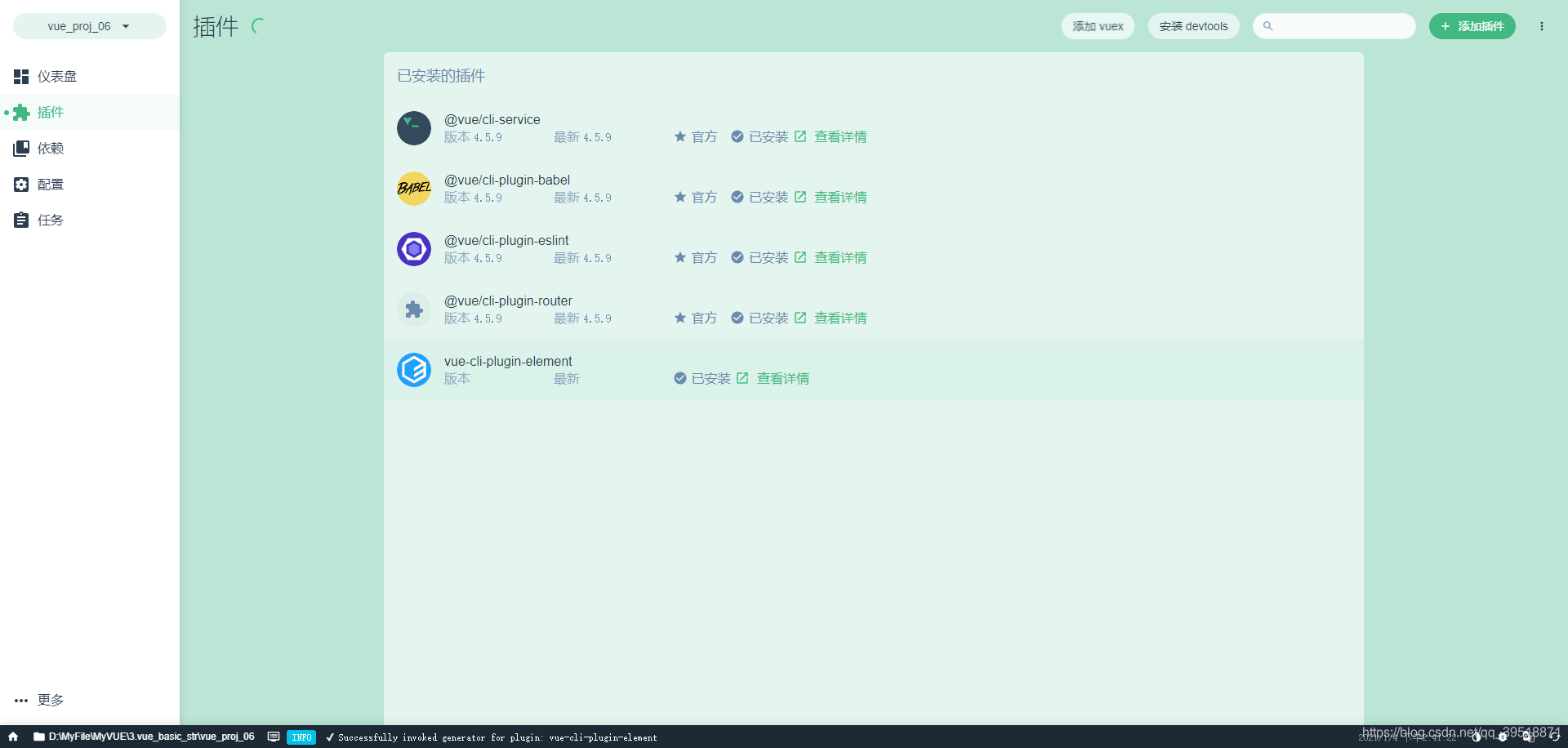Toggle the log console icon in status bar
This screenshot has width=1568, height=748.
pos(274,737)
